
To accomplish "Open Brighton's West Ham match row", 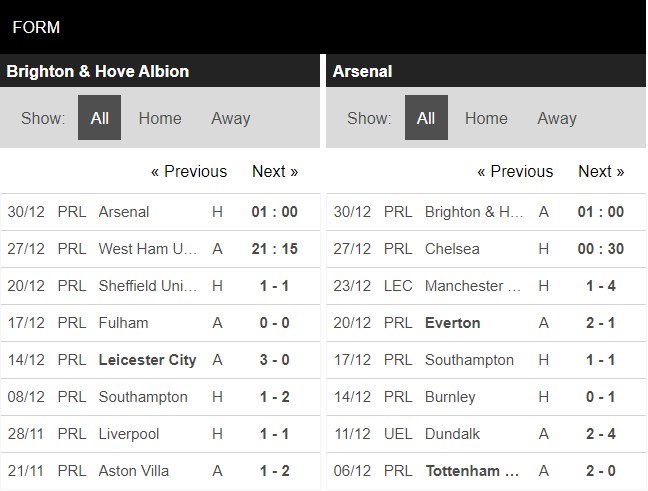I will (142, 249).
